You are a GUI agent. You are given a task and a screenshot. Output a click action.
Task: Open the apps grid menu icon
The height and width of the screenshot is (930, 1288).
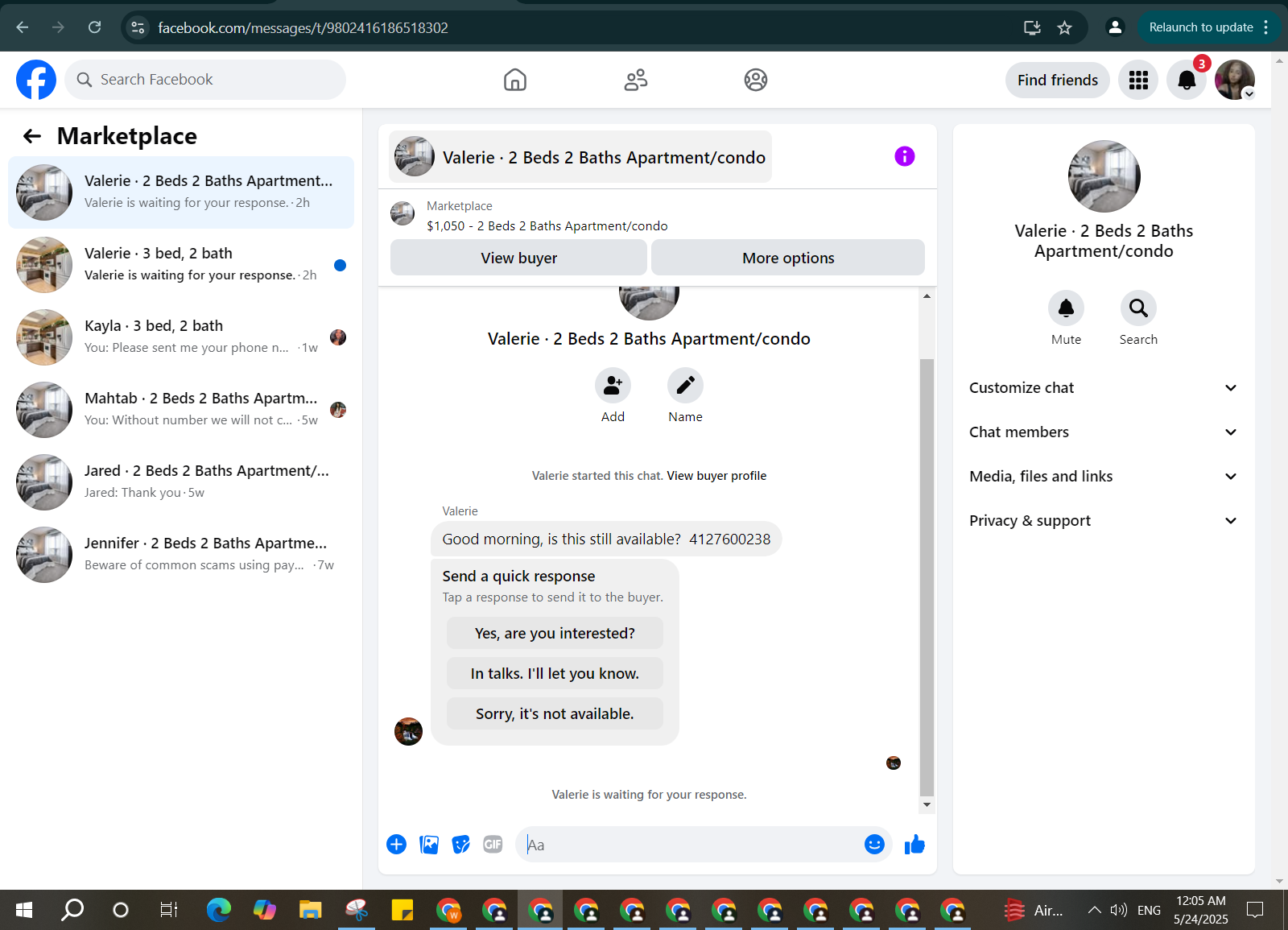1138,80
